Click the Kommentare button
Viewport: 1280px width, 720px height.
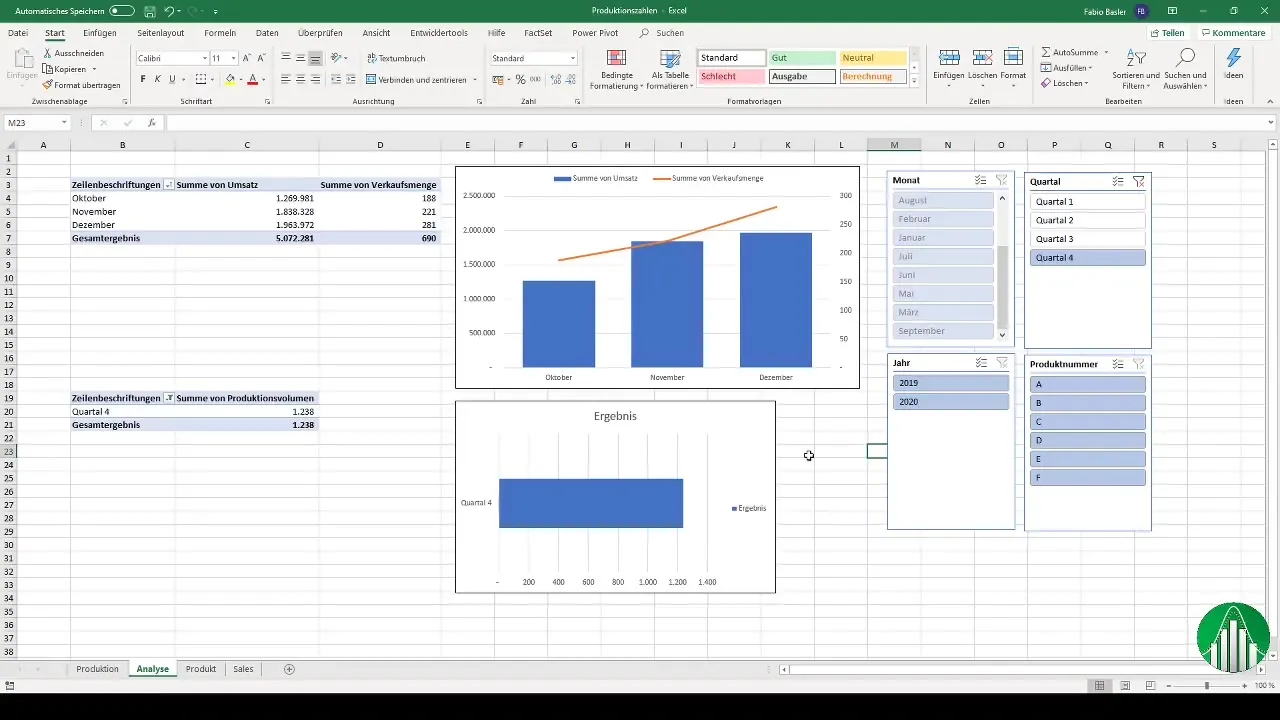coord(1233,33)
